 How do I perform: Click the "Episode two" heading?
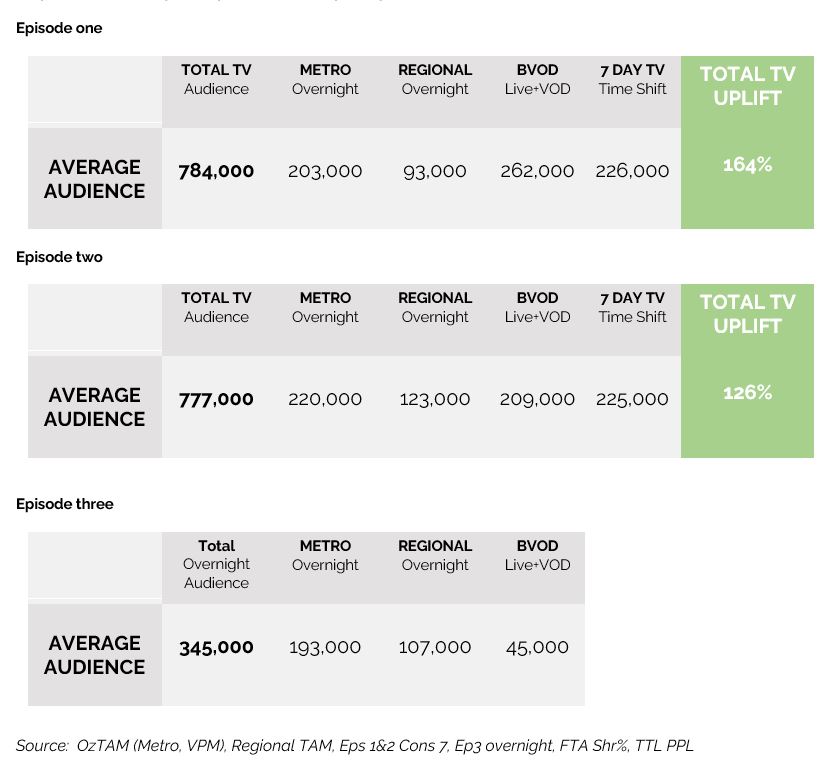pyautogui.click(x=59, y=257)
